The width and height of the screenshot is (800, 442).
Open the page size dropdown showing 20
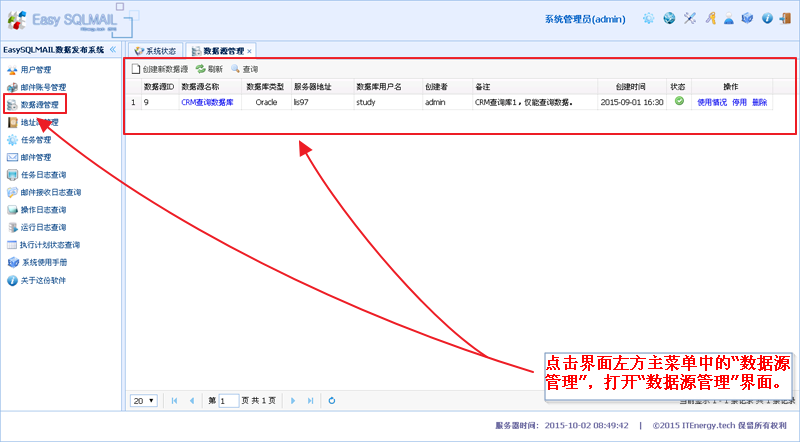pyautogui.click(x=143, y=401)
